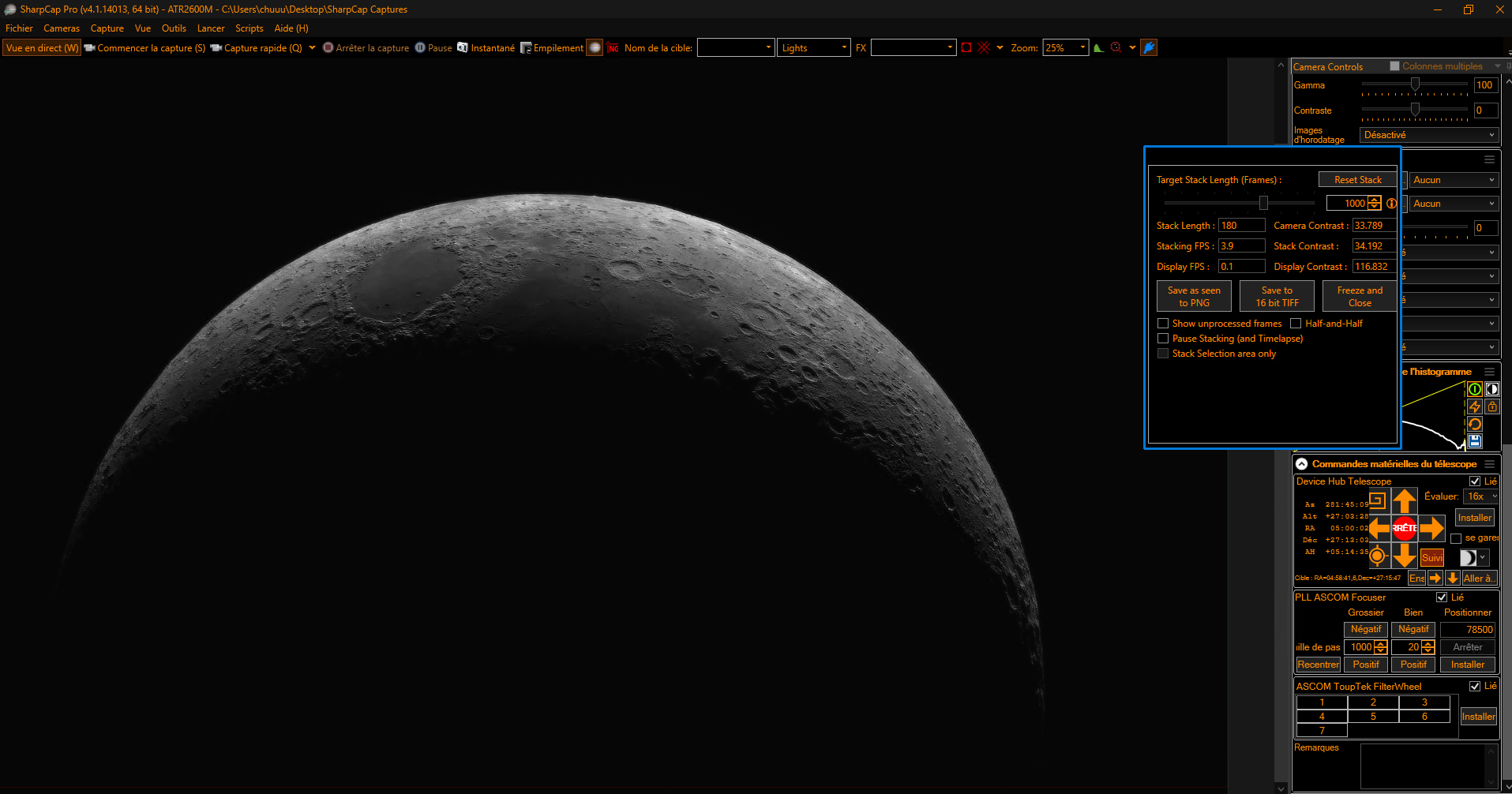The image size is (1512, 794).
Task: Click the info icon beside the 1000 spinner
Action: click(1391, 204)
